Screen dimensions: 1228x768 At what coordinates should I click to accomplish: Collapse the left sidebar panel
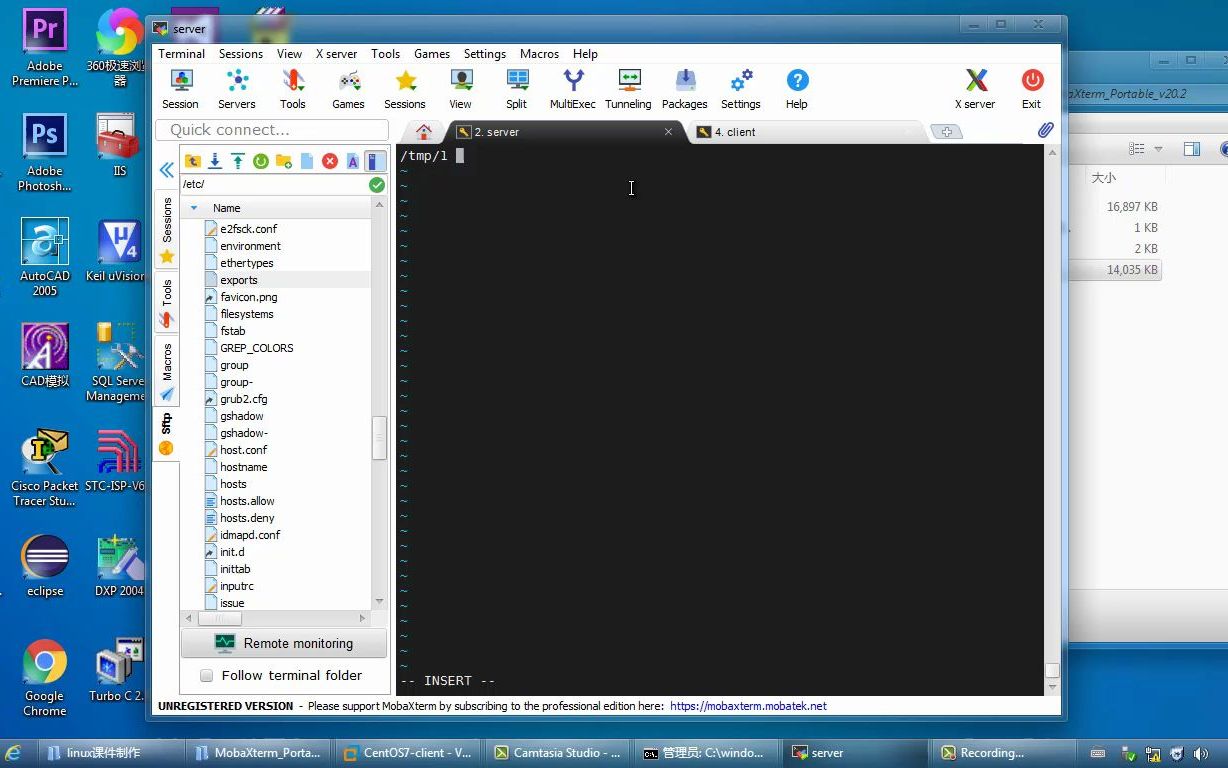pos(166,170)
